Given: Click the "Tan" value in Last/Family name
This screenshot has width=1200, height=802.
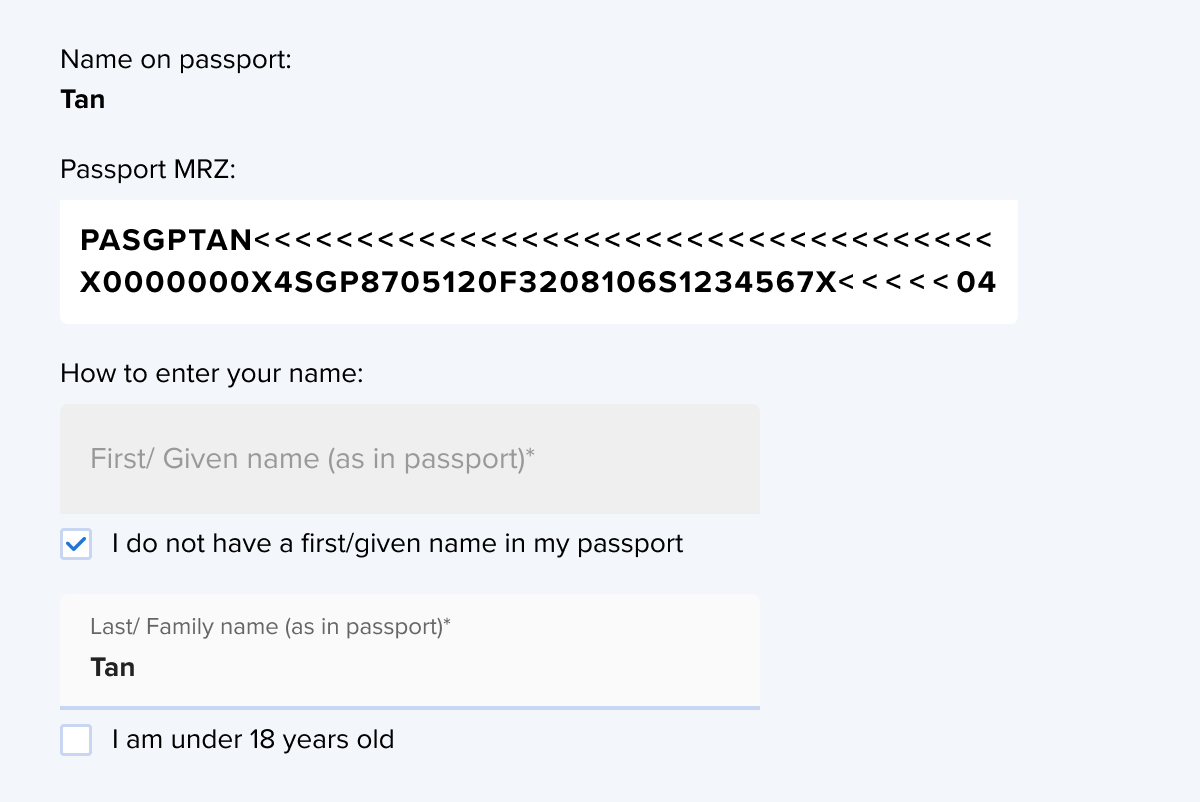Looking at the screenshot, I should 113,667.
